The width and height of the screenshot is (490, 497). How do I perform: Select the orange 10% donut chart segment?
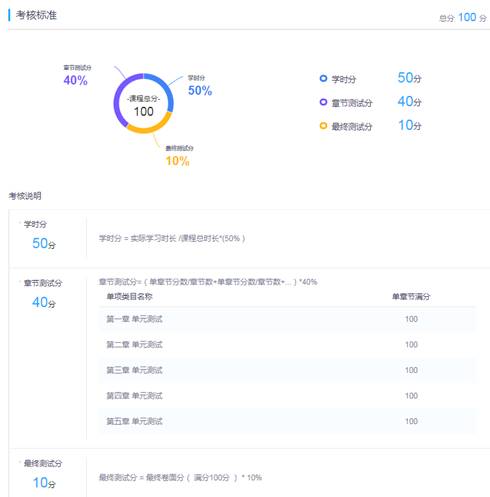click(x=150, y=127)
